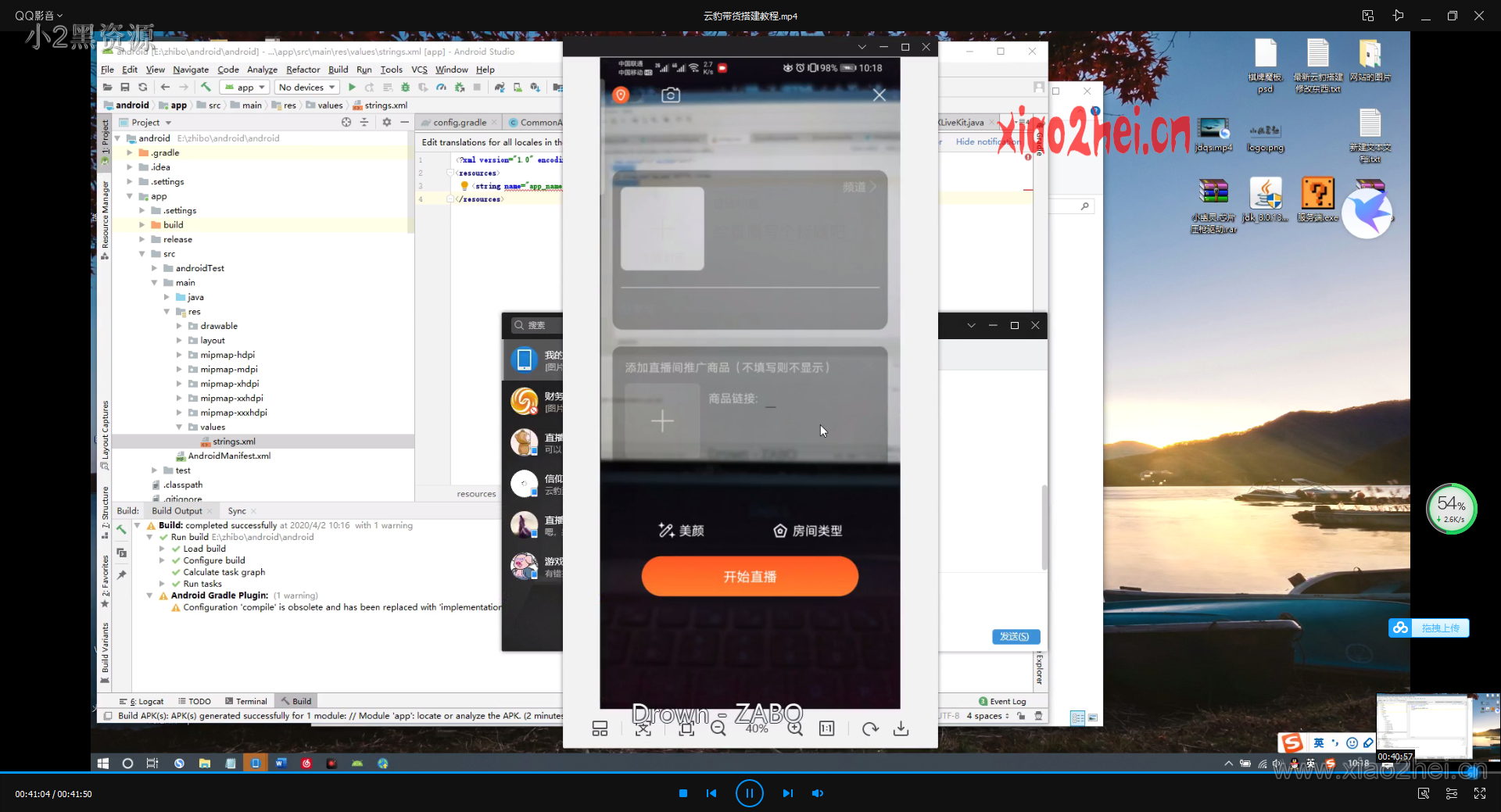The height and width of the screenshot is (812, 1501).
Task: Click the camera switch icon in phone preview
Action: [x=671, y=95]
